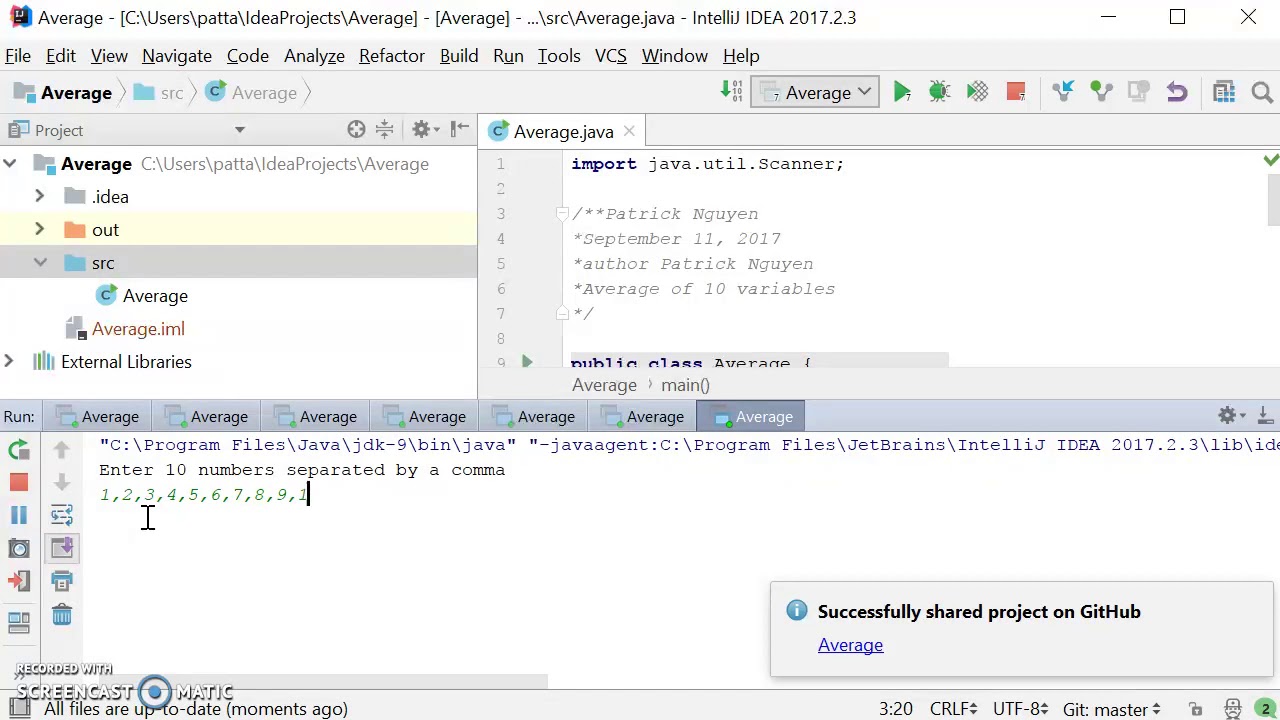Select the Average class under src
The image size is (1280, 720).
155,296
